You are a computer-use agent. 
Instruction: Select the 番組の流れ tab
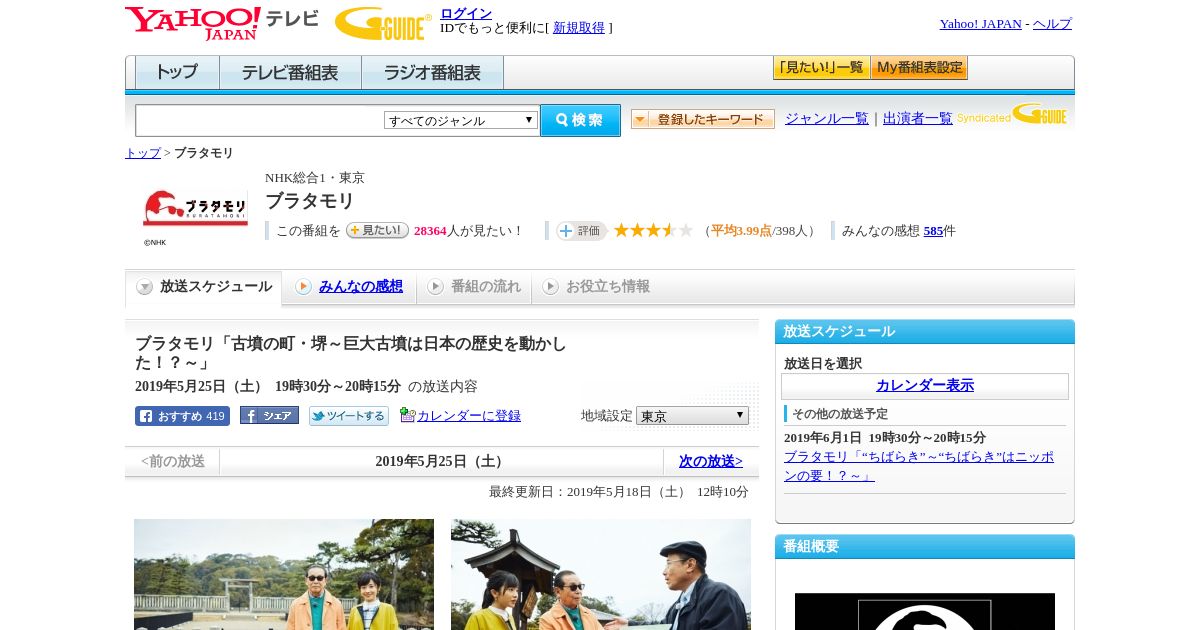pos(474,287)
